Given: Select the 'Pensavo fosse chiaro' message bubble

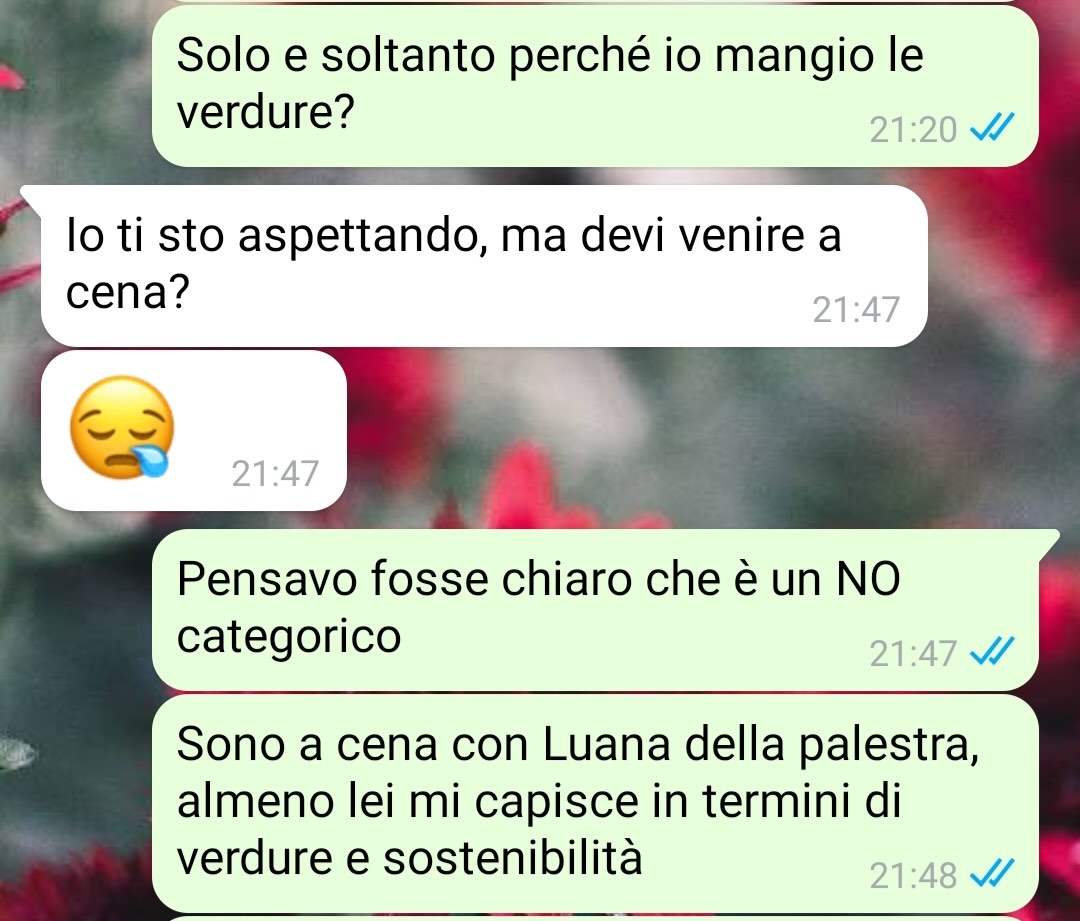Looking at the screenshot, I should [x=595, y=610].
